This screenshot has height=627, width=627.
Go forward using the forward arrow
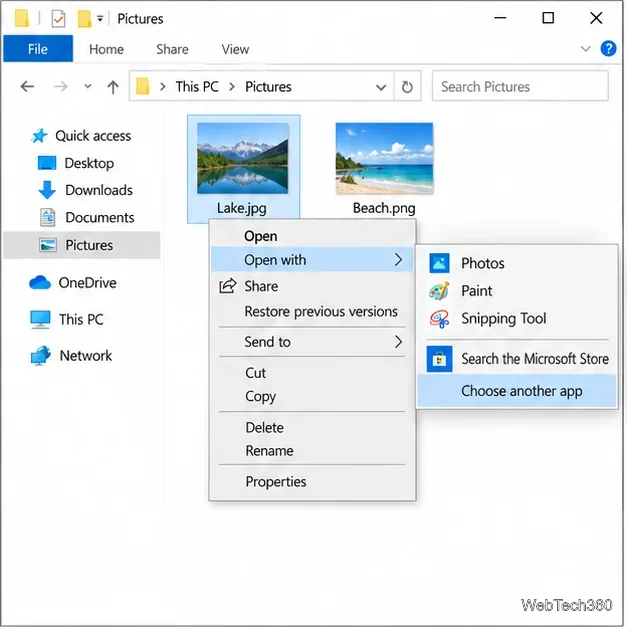click(61, 86)
